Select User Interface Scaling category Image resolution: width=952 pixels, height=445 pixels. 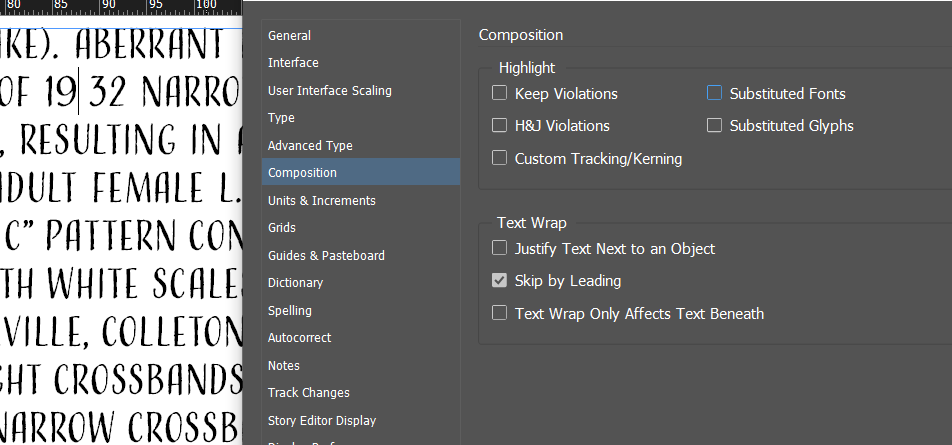point(329,91)
